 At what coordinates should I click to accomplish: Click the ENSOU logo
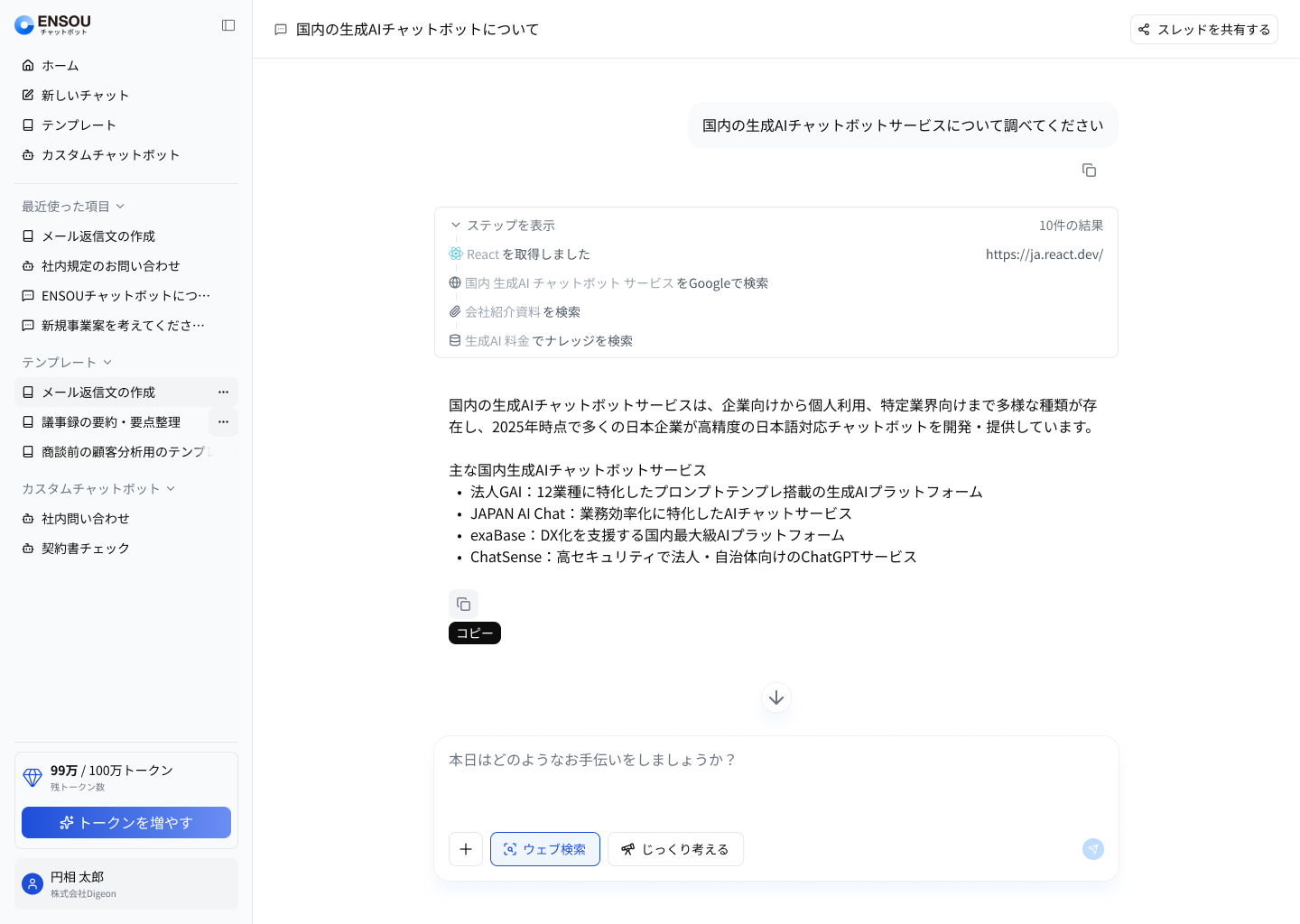pos(53,24)
